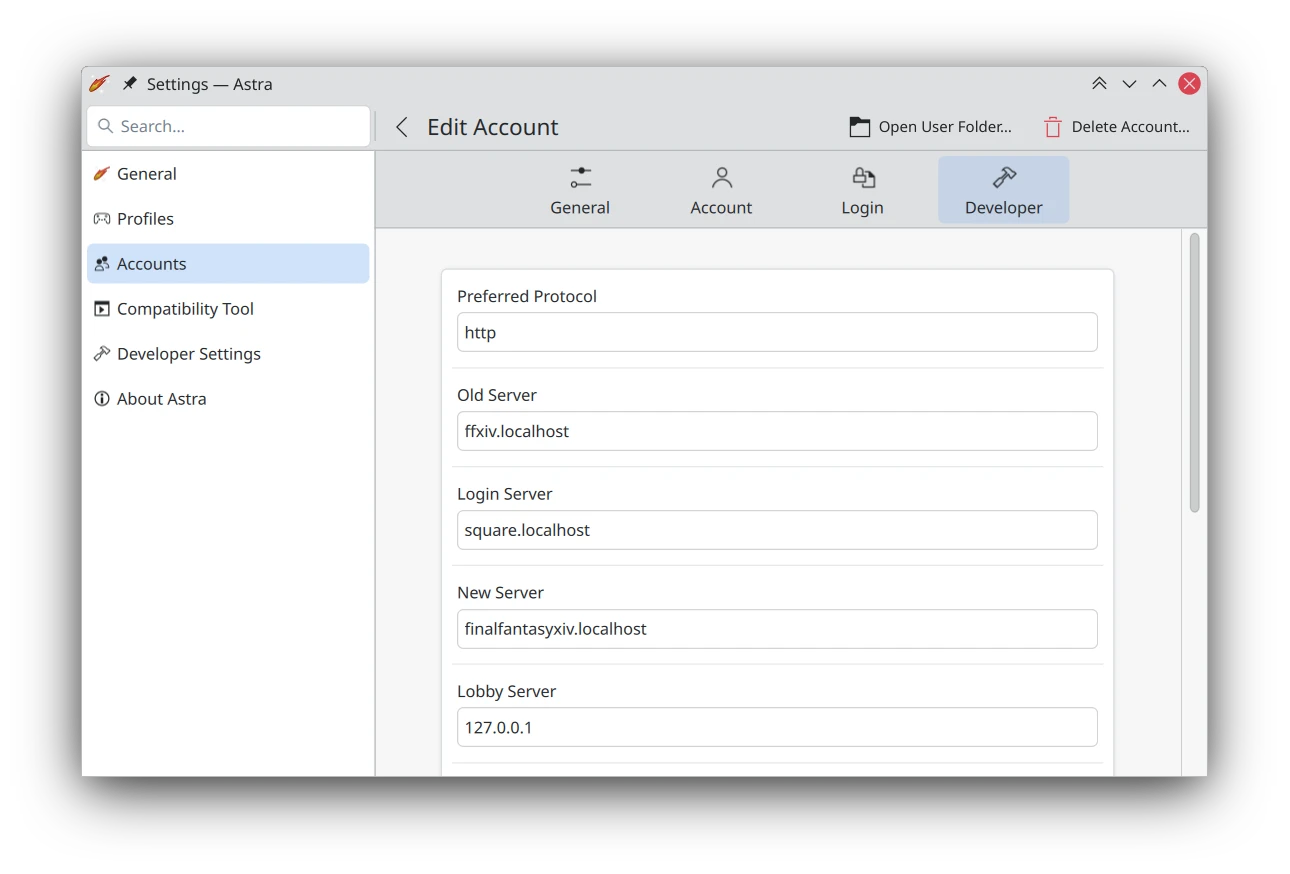Maximize the Settings window
Screen dimensions: 1290x874
[1159, 84]
